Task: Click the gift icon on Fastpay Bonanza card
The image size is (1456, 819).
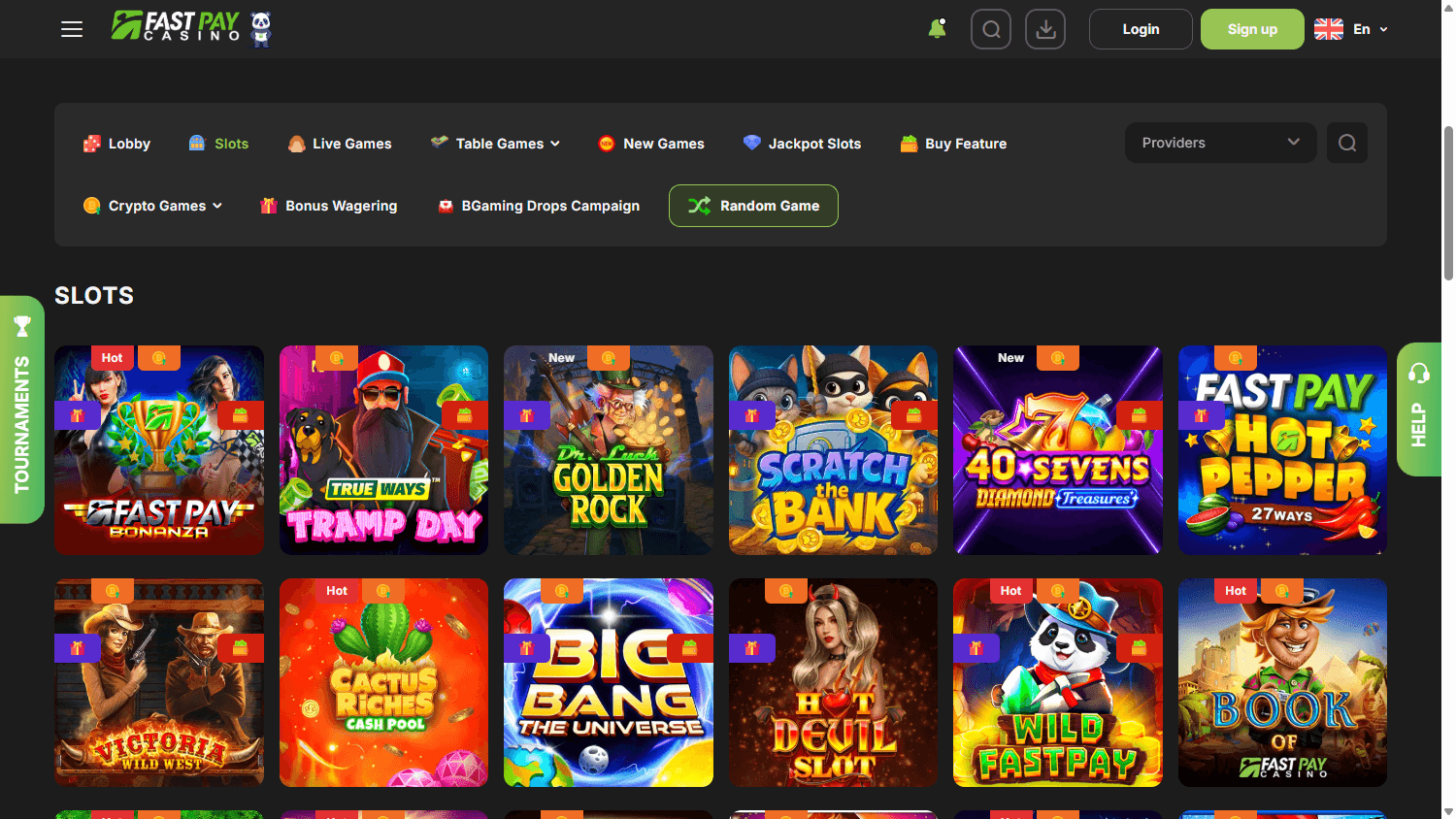Action: click(78, 415)
